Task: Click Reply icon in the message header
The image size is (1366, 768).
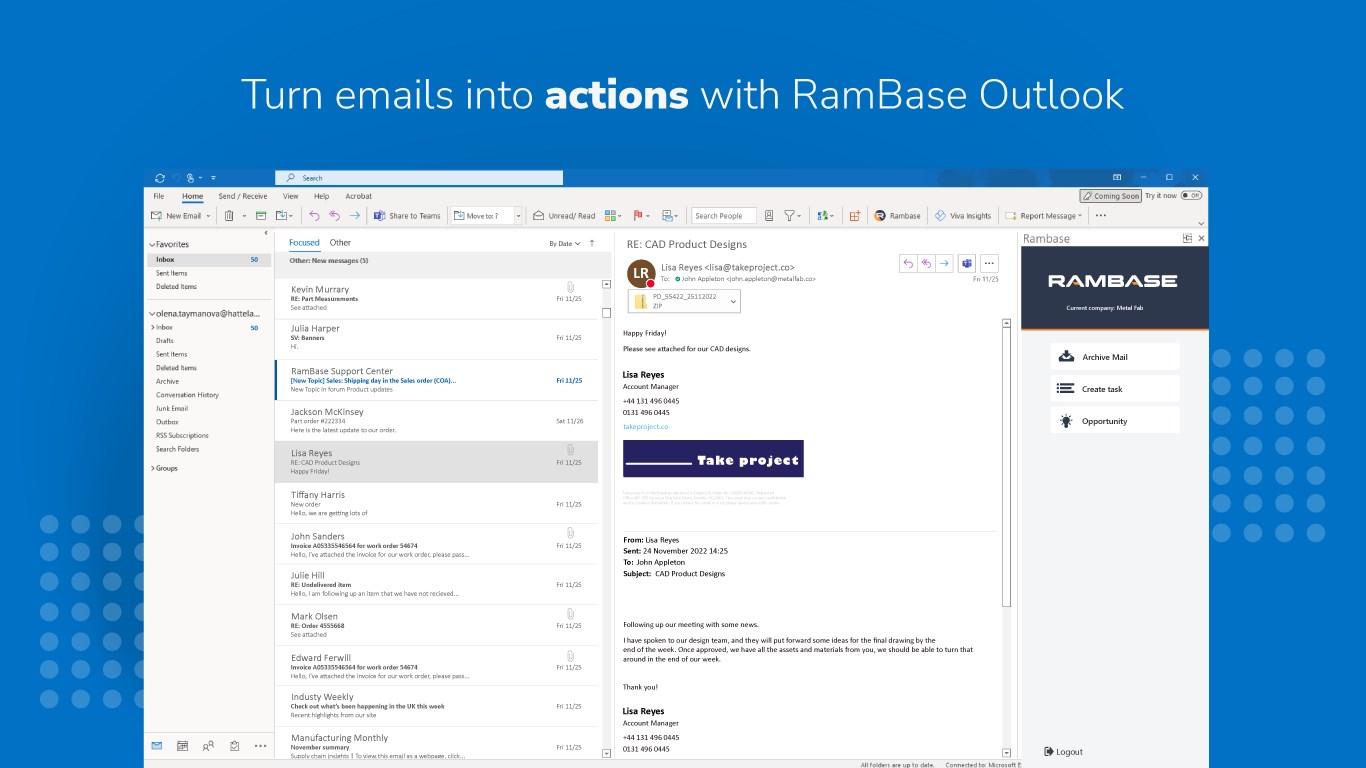Action: coord(908,263)
